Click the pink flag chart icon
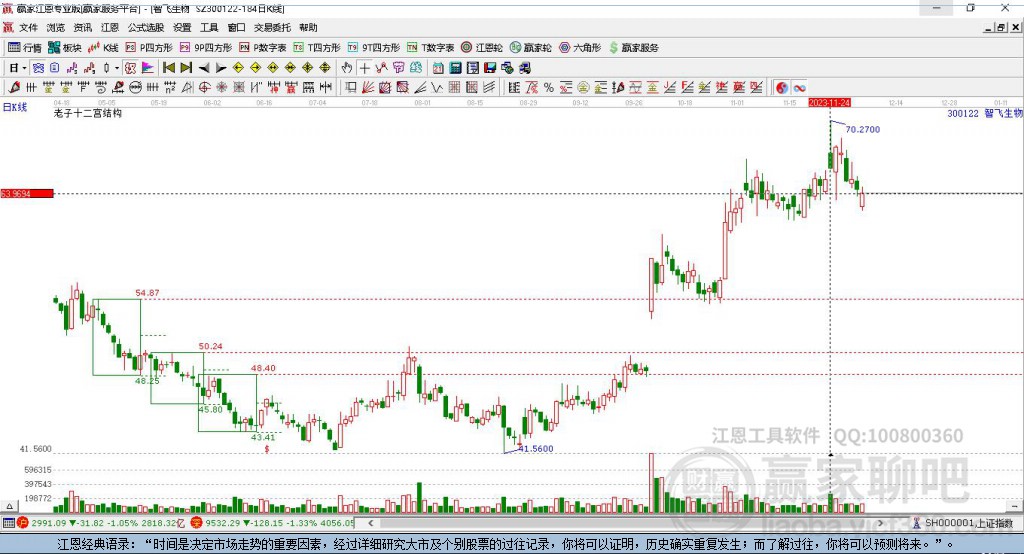This screenshot has height=554, width=1024. [x=148, y=68]
